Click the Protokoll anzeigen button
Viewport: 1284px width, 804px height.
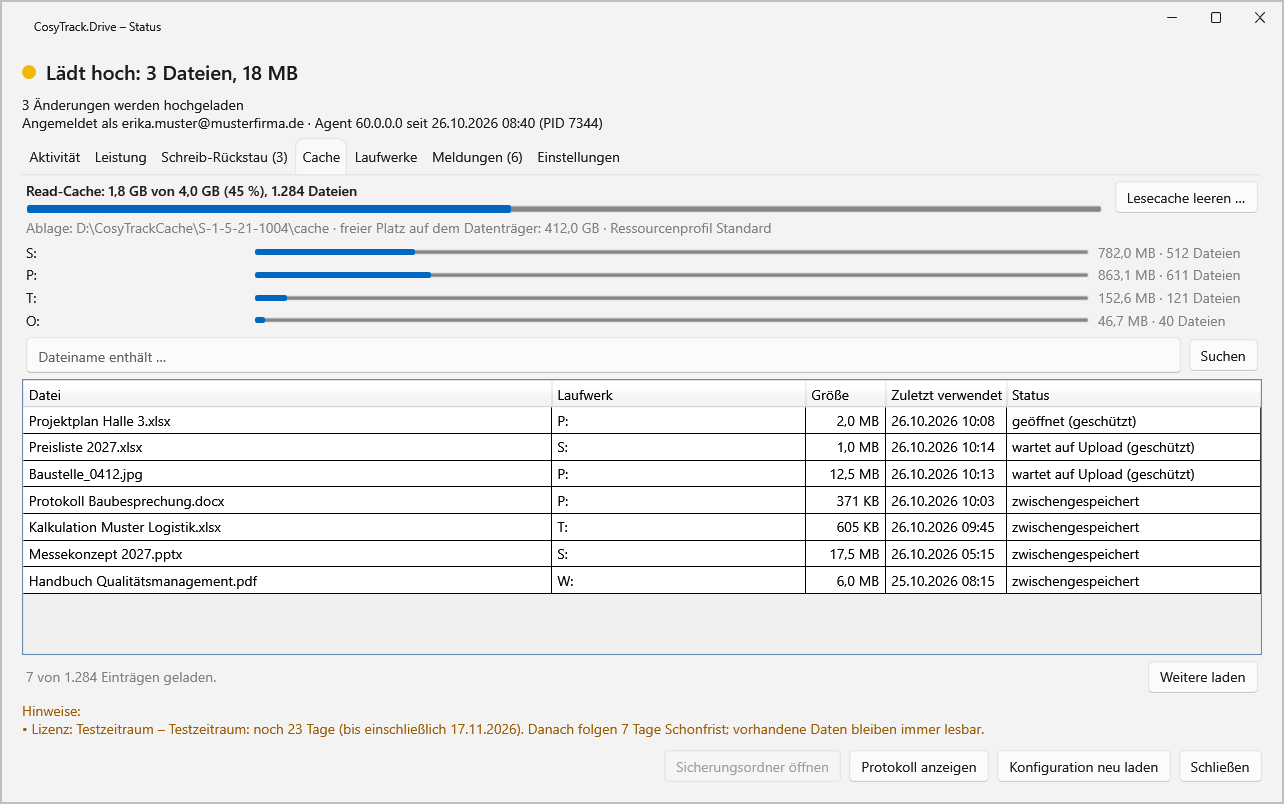coord(919,767)
